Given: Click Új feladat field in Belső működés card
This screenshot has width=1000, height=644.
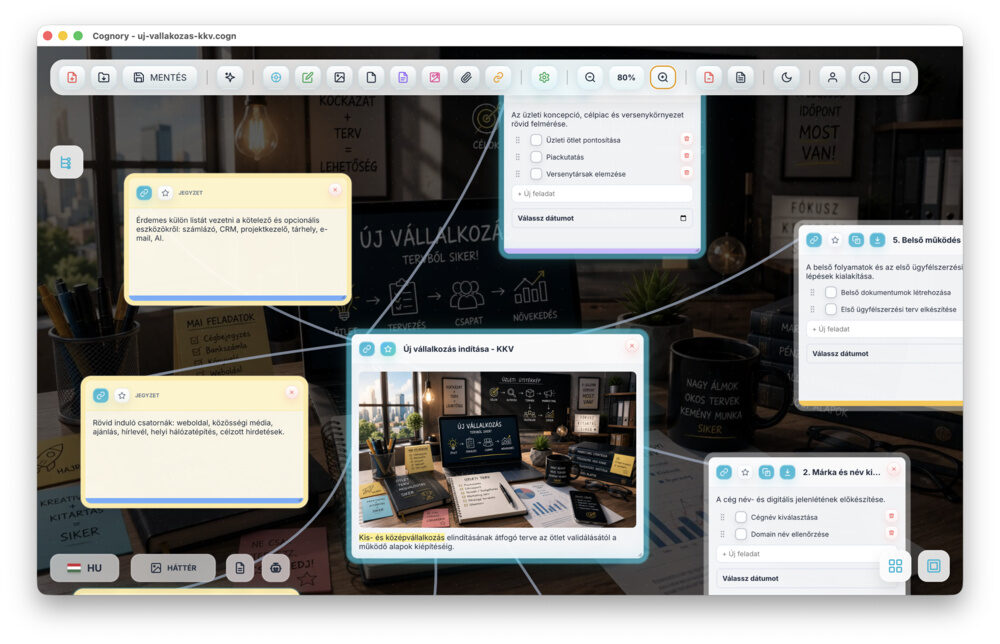Looking at the screenshot, I should [x=885, y=329].
